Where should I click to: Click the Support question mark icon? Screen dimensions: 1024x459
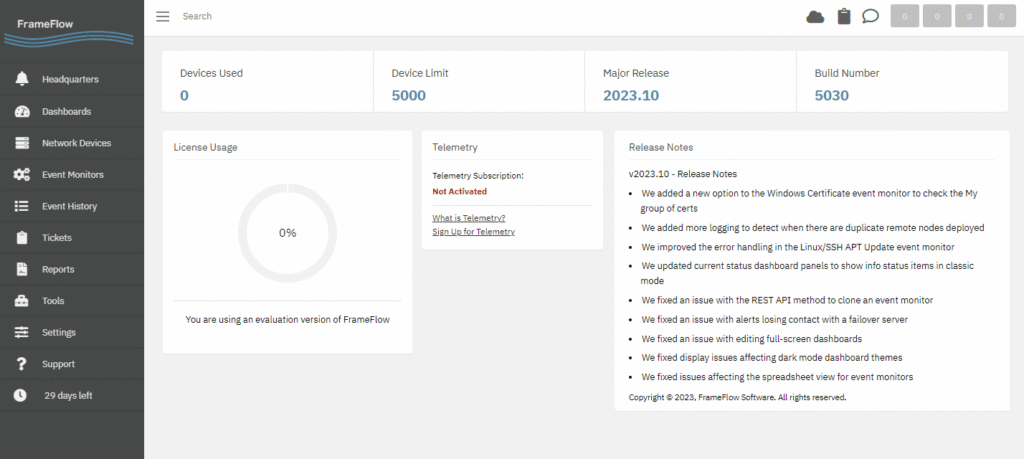pyautogui.click(x=22, y=364)
